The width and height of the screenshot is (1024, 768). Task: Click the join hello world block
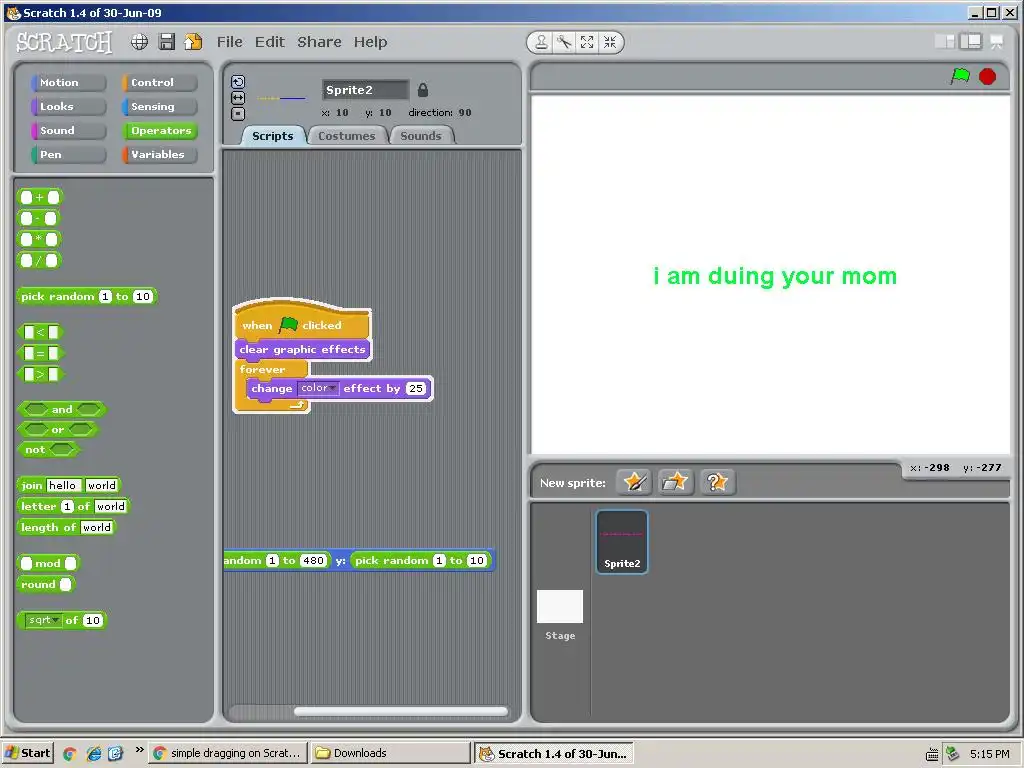(69, 485)
